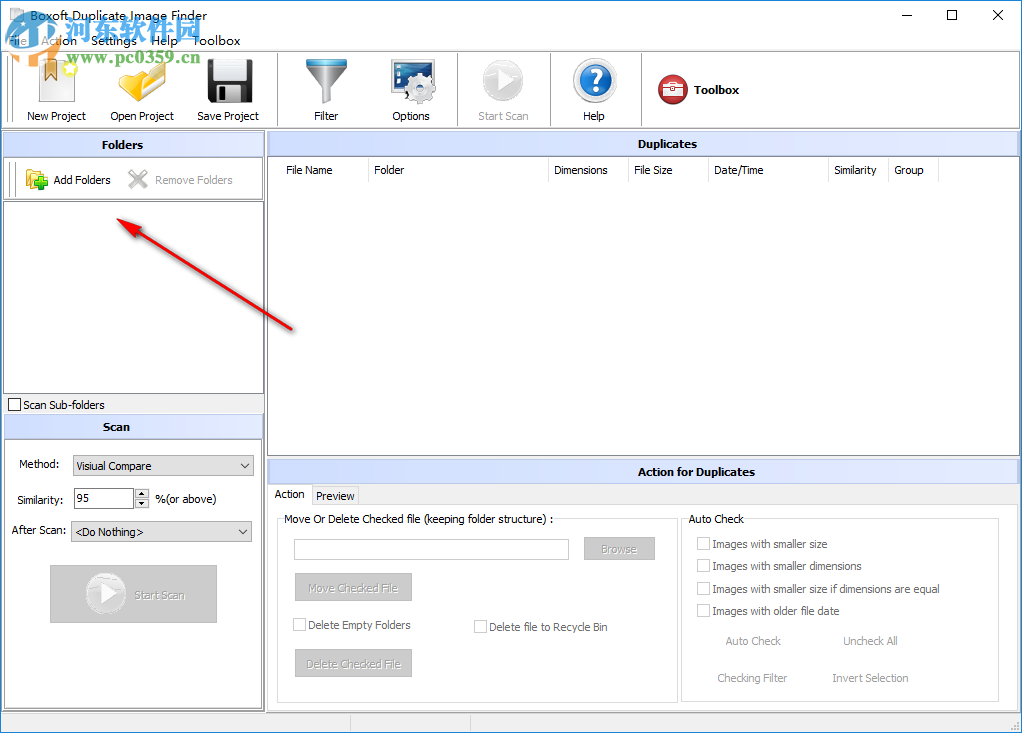Enable Images with older file date

[x=703, y=610]
